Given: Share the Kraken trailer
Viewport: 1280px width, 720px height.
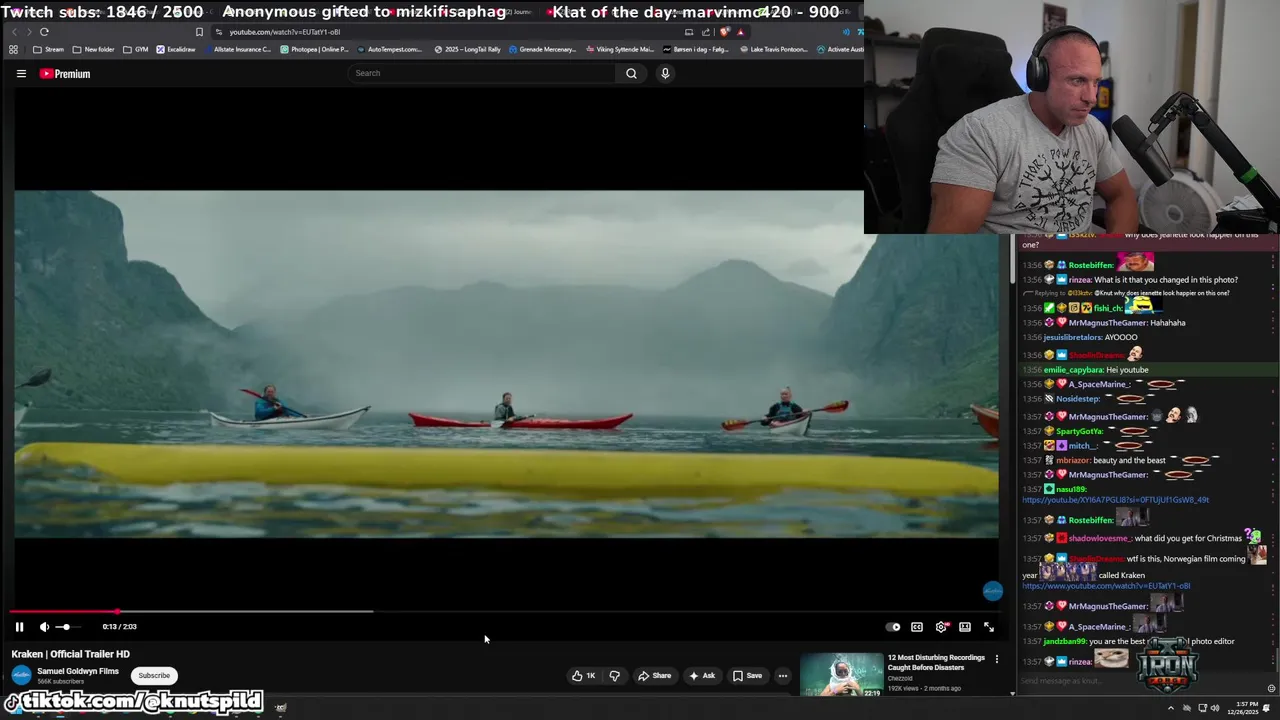Looking at the screenshot, I should pyautogui.click(x=655, y=675).
